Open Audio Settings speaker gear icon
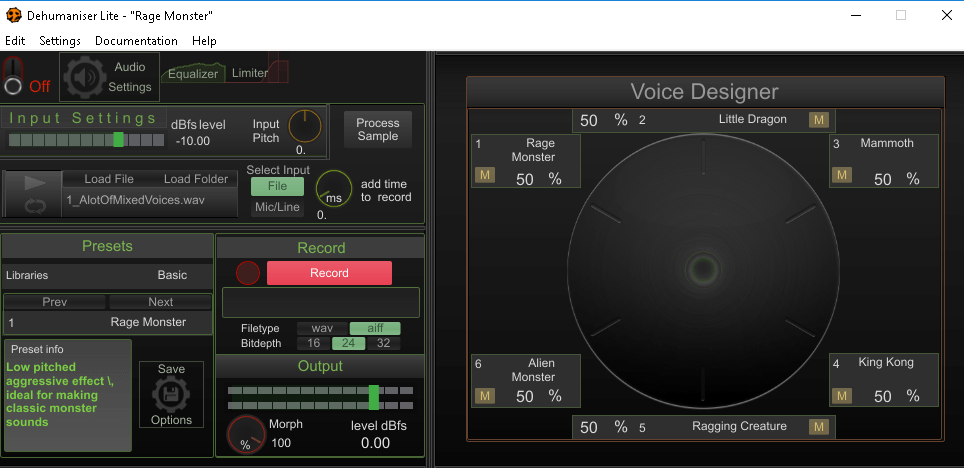The height and width of the screenshot is (468, 964). pyautogui.click(x=88, y=78)
